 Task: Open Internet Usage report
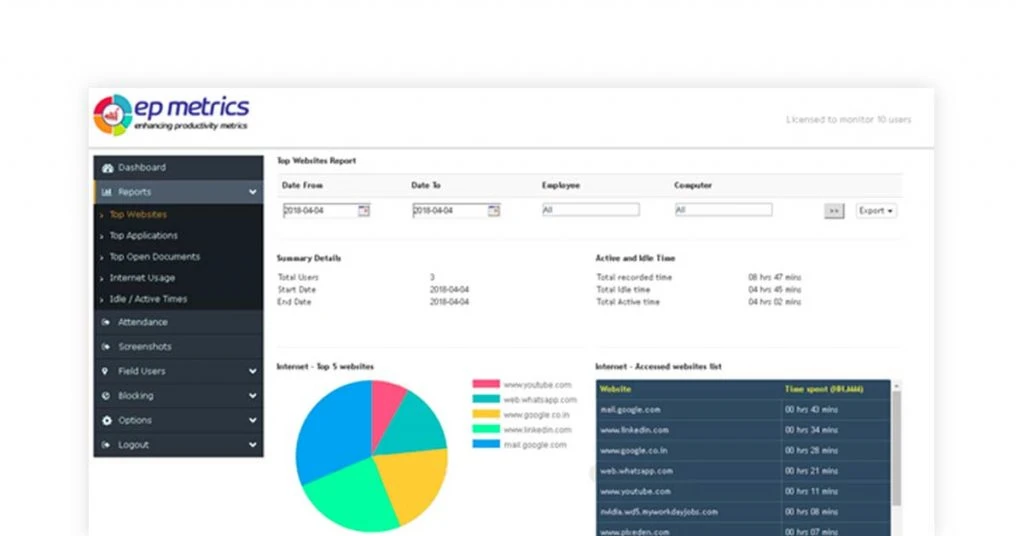142,277
